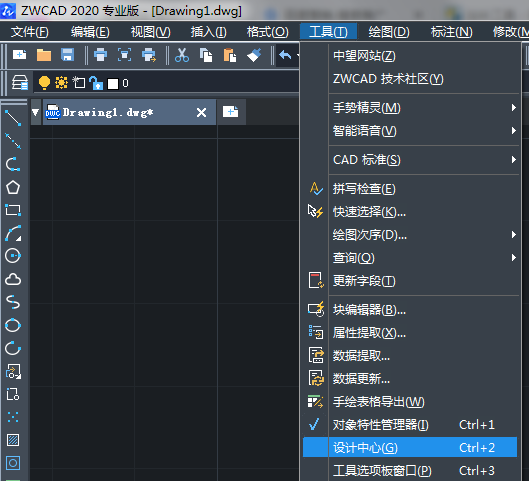The height and width of the screenshot is (481, 529).
Task: Choose 中望网站(Z) menu item
Action: click(410, 56)
